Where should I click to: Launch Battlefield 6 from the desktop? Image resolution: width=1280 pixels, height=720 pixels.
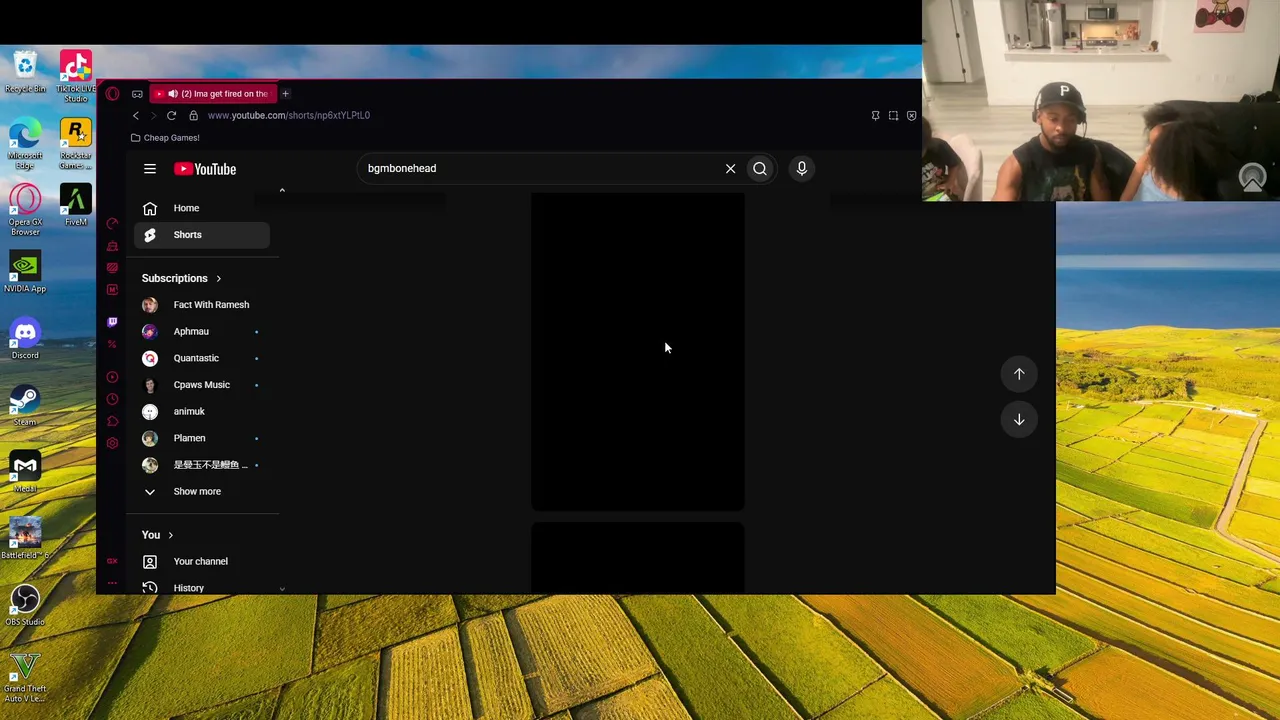[x=25, y=539]
